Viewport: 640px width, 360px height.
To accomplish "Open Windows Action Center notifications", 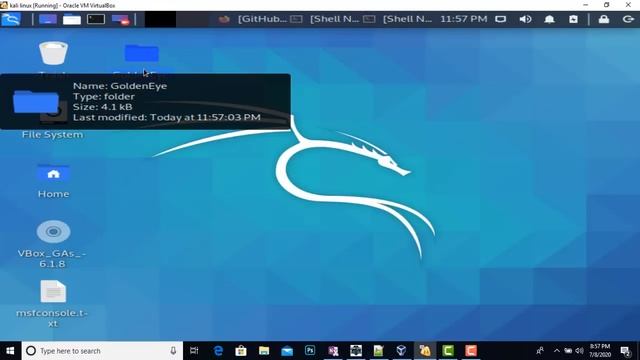I will coord(625,351).
